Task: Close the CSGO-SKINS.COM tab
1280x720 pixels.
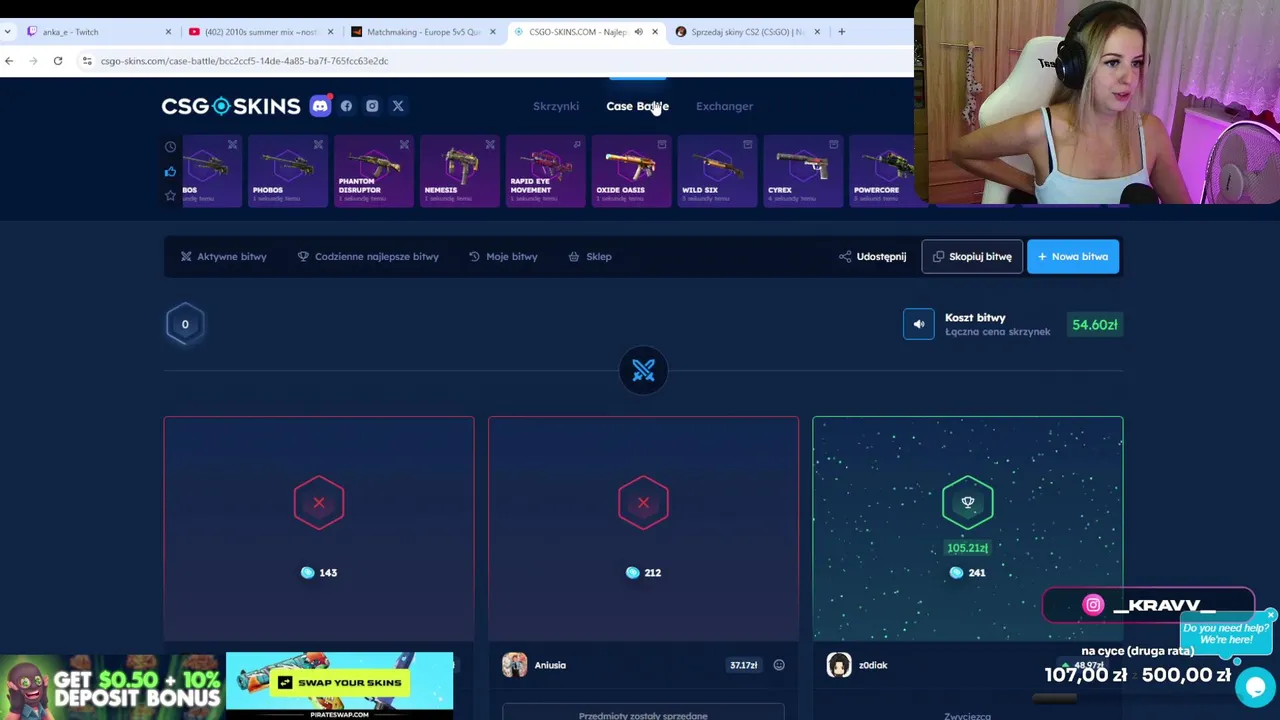Action: (655, 32)
